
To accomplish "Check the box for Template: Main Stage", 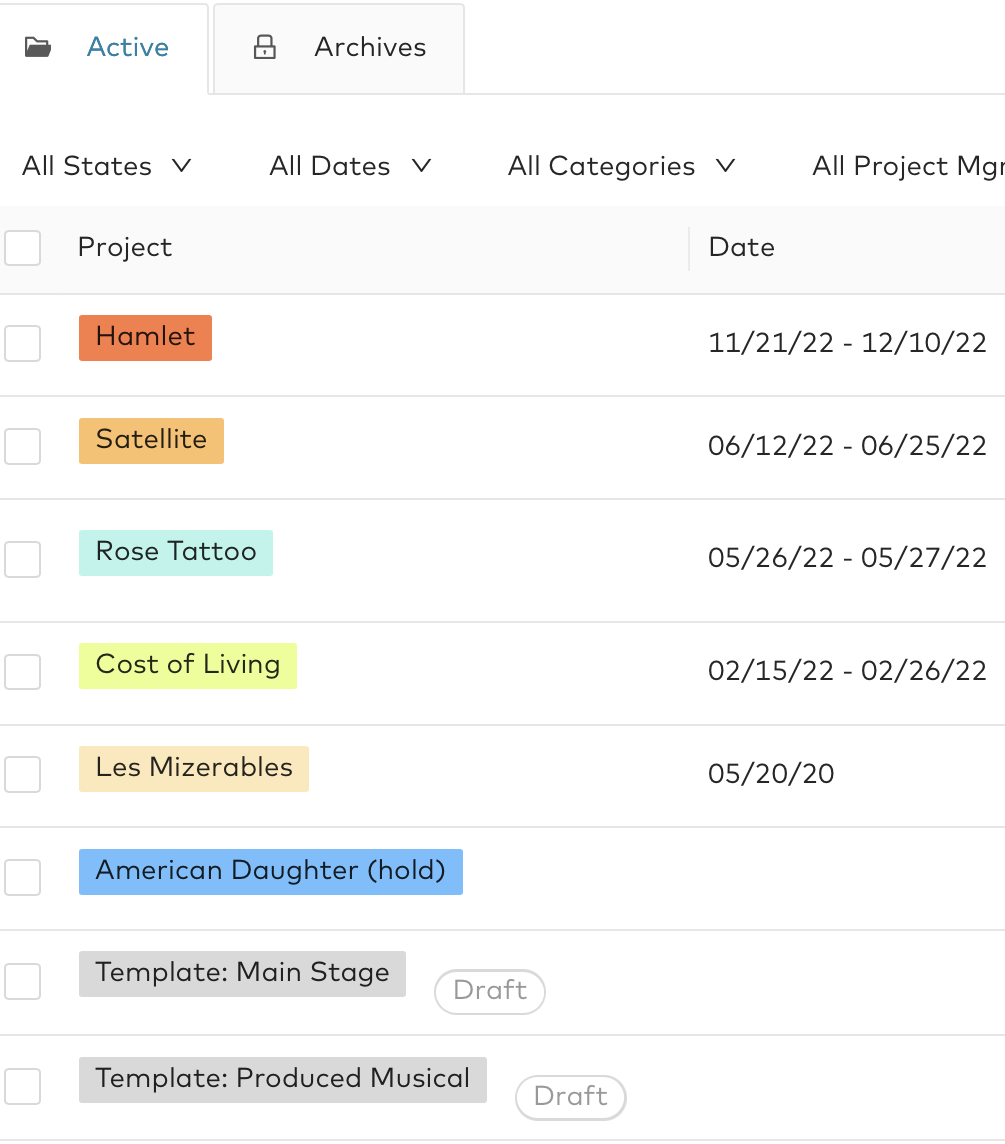I will click(x=22, y=982).
